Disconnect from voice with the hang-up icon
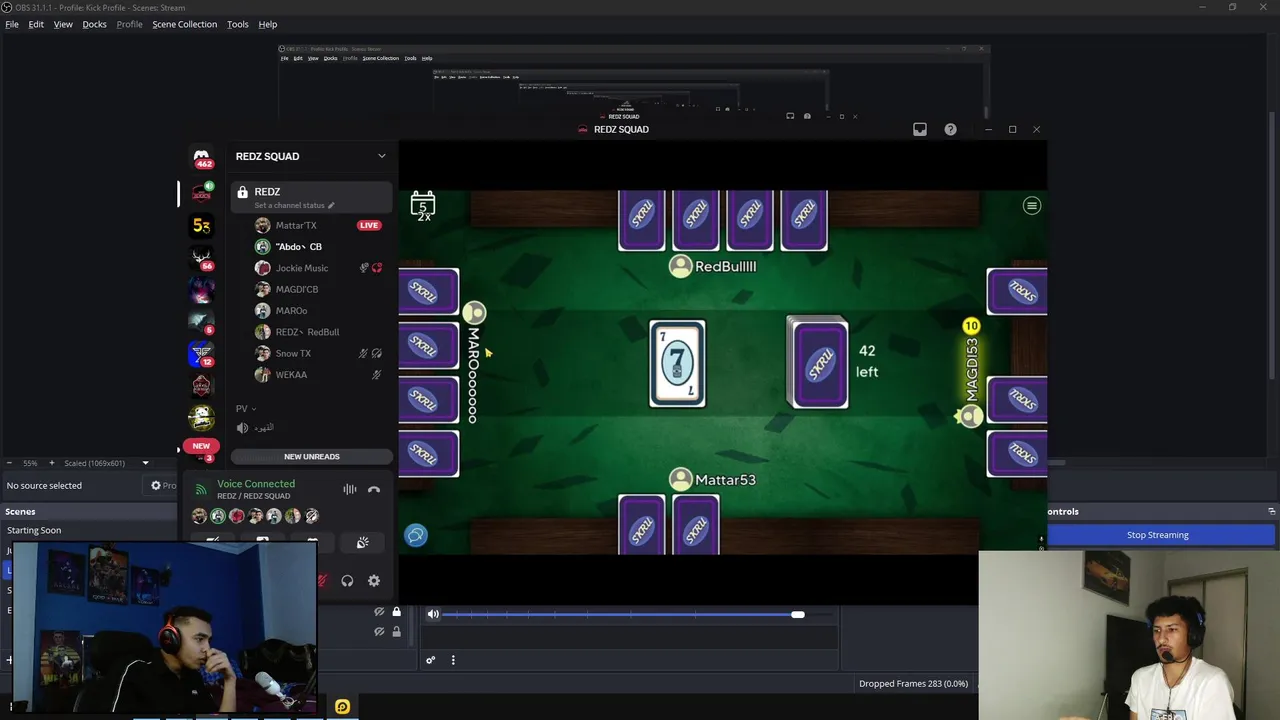 coord(374,490)
